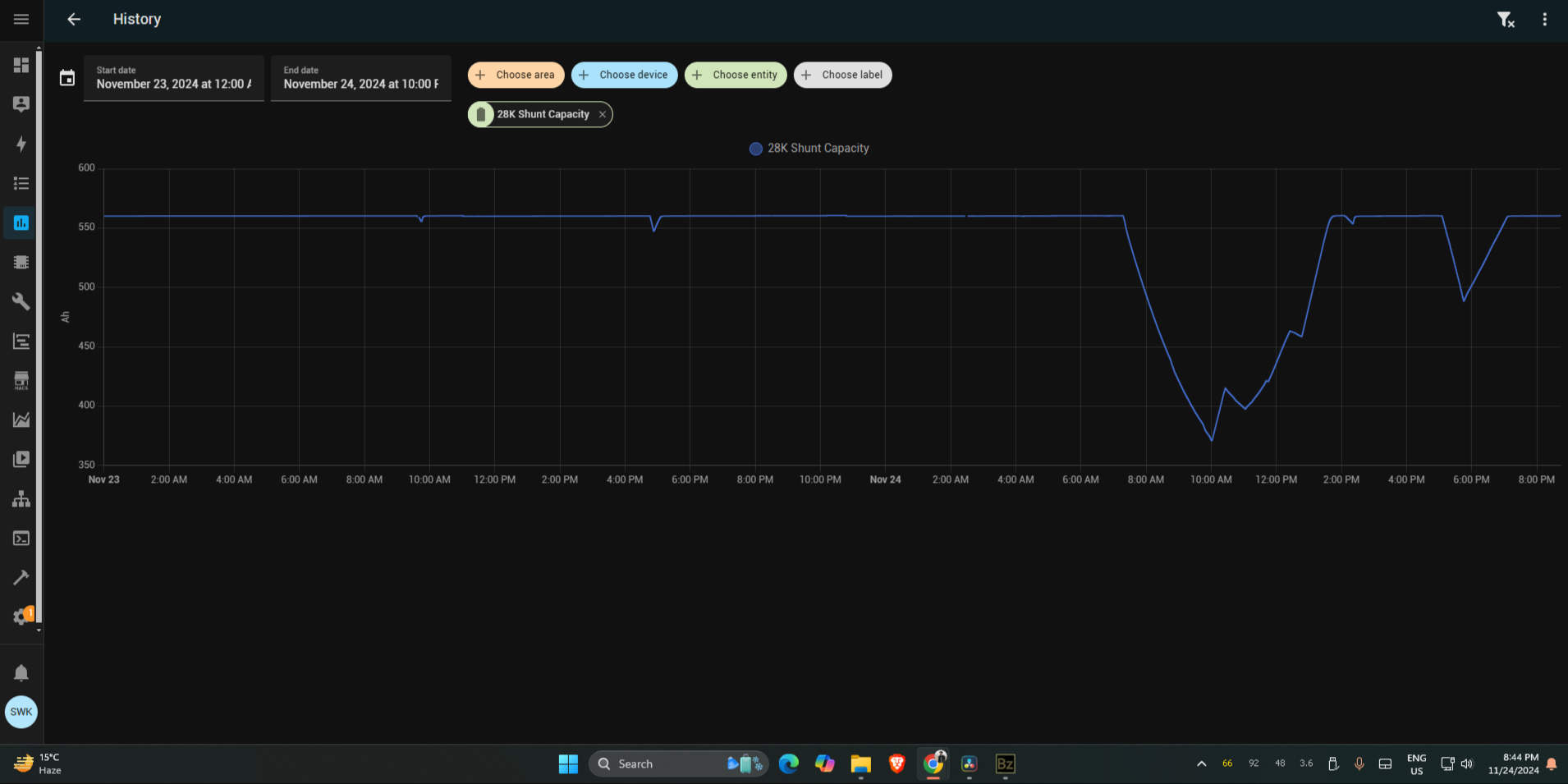Open Settings gear with notification badge
This screenshot has height=784, width=1568.
[x=21, y=616]
